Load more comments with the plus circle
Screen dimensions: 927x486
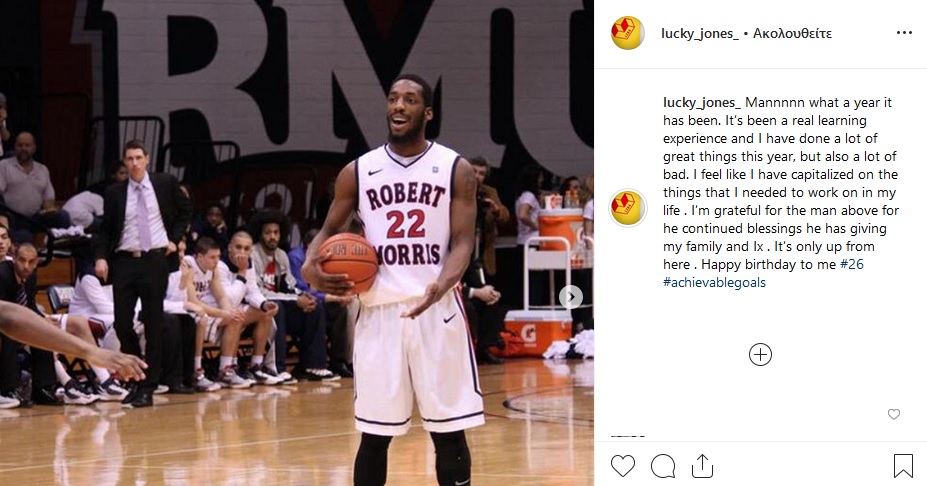click(760, 355)
